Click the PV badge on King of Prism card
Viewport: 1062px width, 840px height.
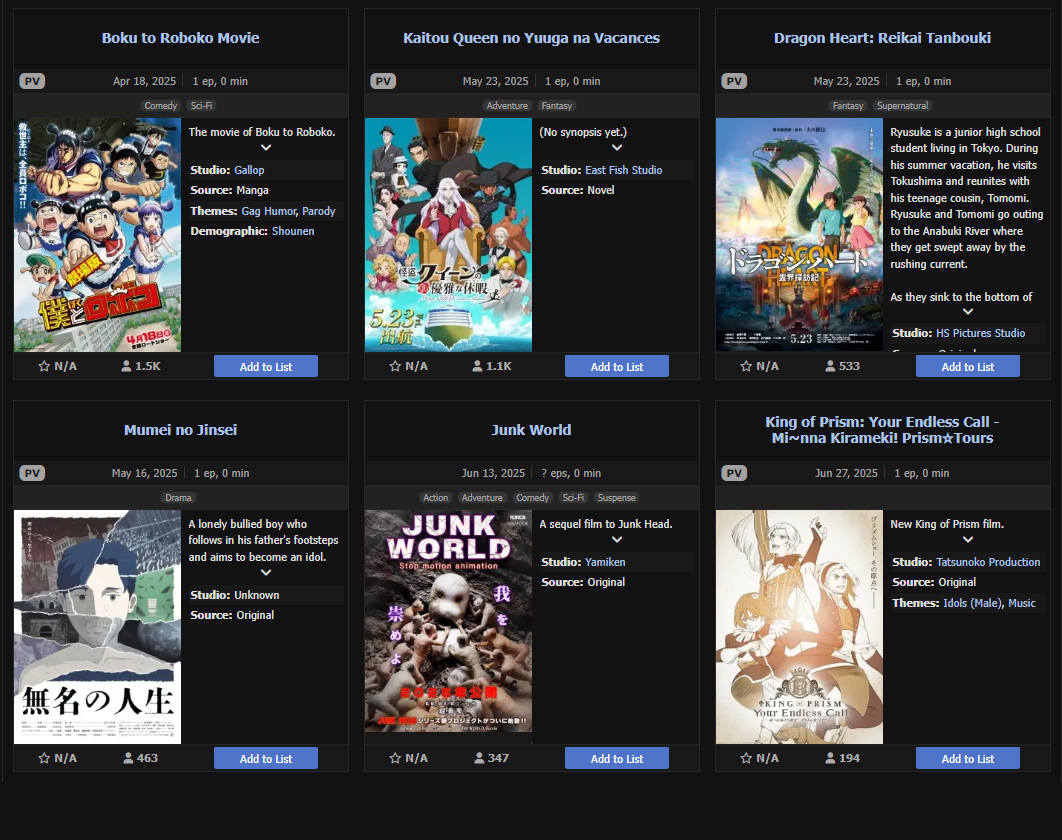click(734, 473)
